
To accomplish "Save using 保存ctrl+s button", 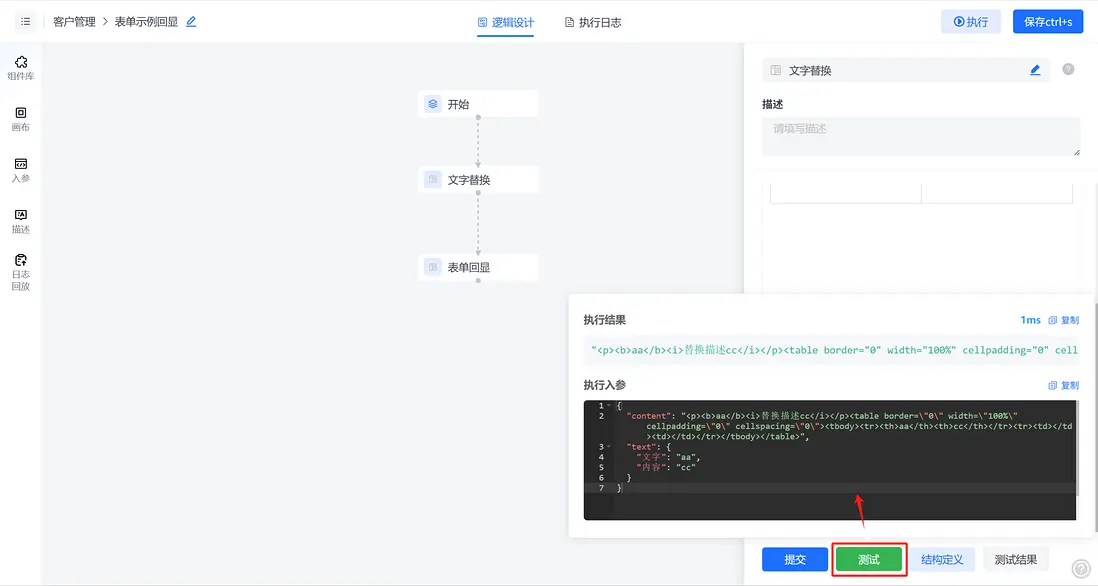I will tap(1048, 22).
